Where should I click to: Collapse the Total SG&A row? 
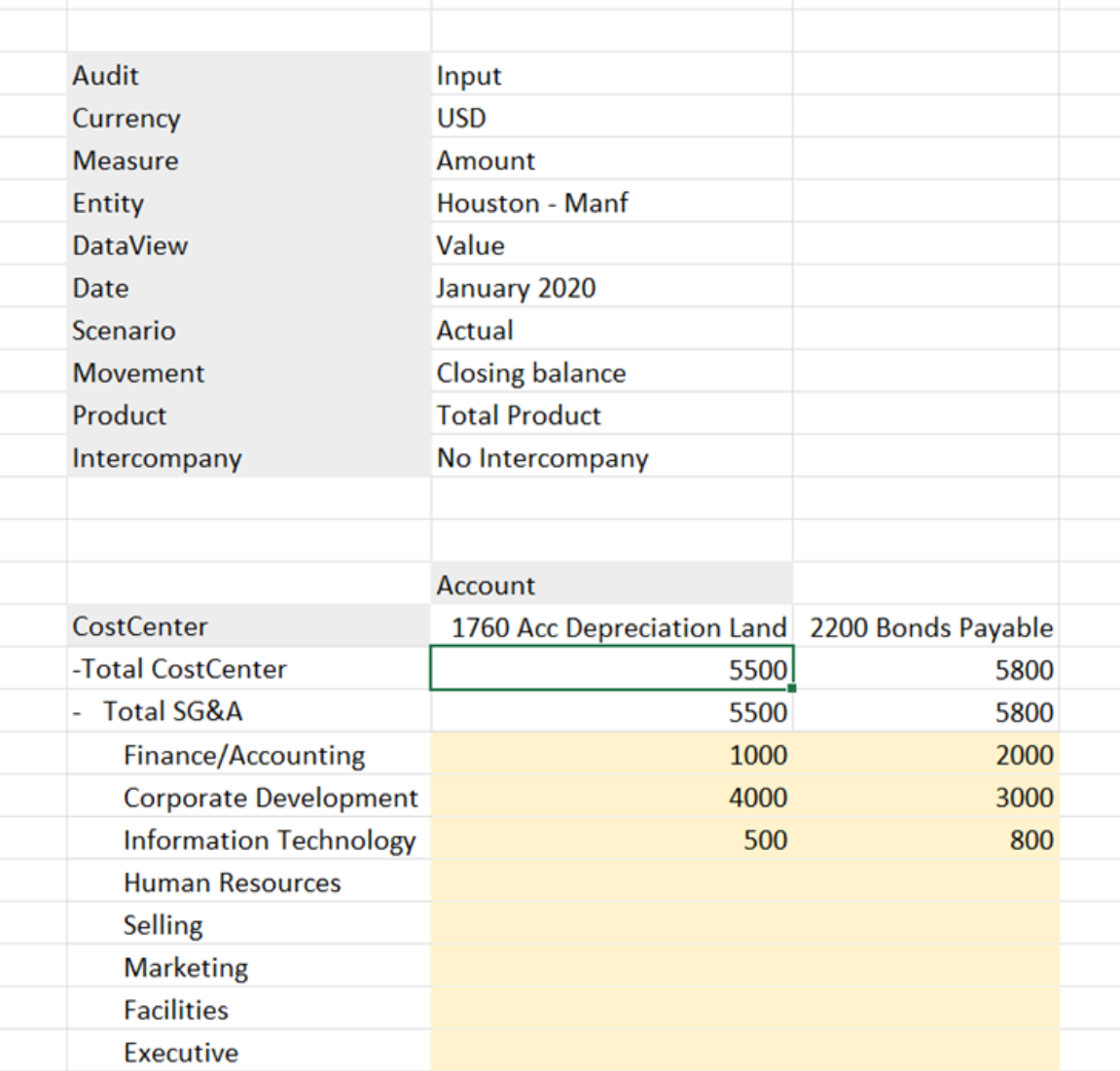77,712
